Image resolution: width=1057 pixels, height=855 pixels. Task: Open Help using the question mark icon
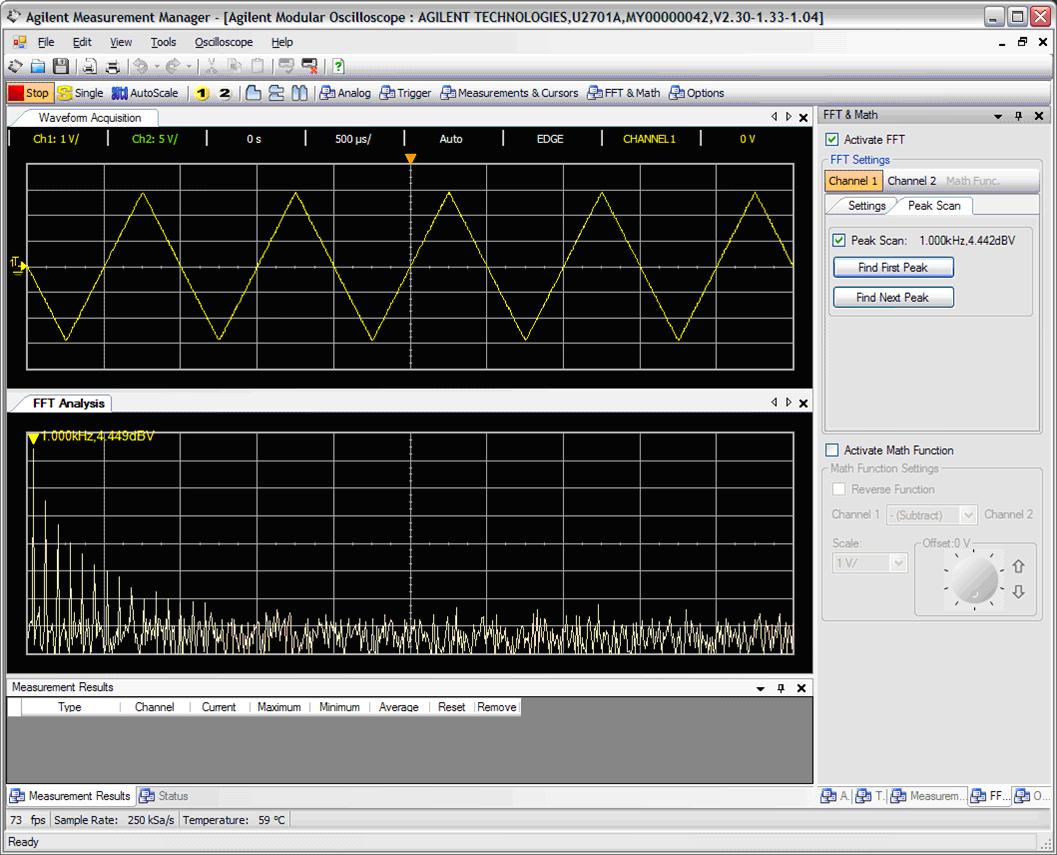click(x=338, y=66)
